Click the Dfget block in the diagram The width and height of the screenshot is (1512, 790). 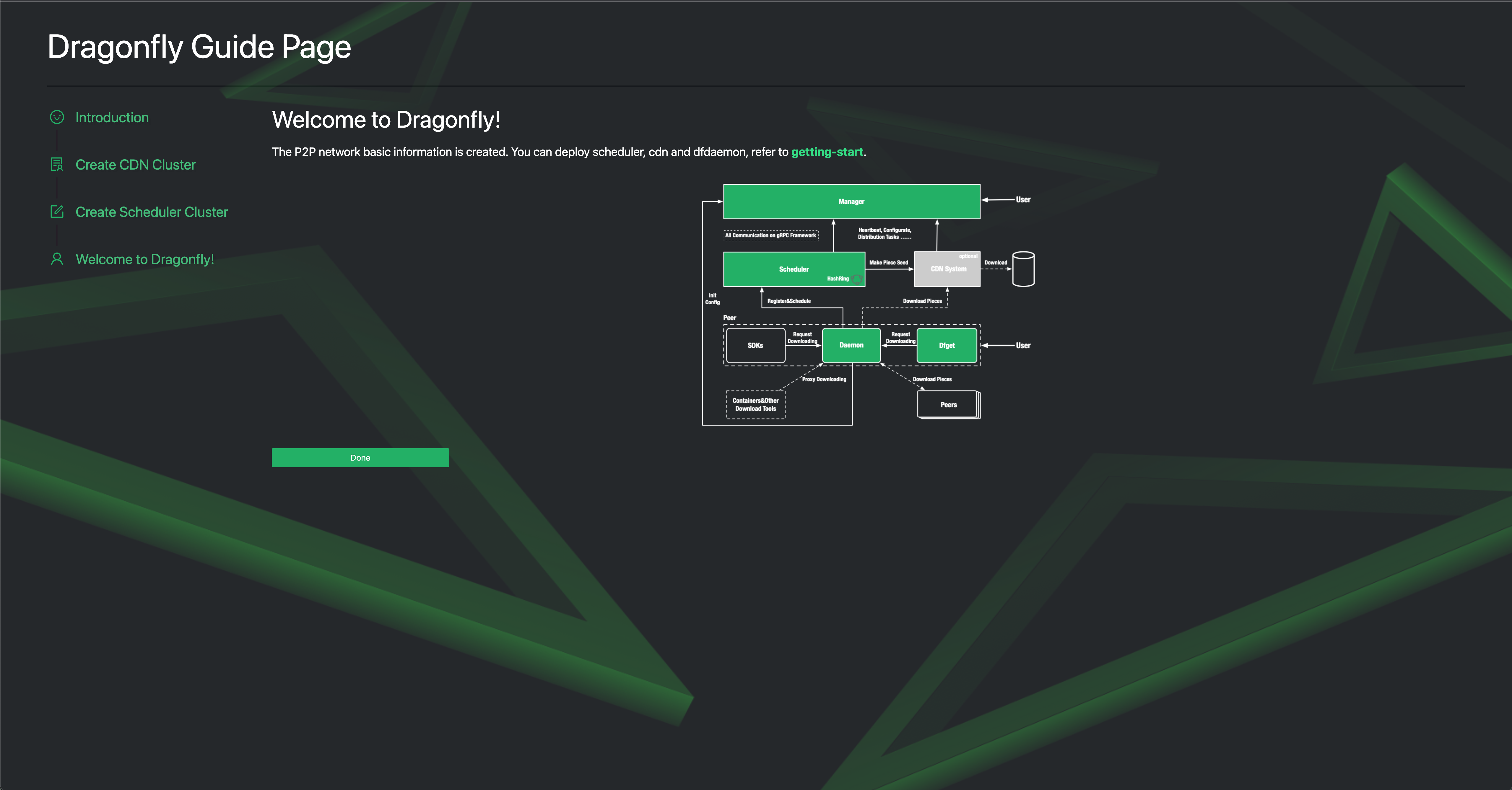coord(947,345)
